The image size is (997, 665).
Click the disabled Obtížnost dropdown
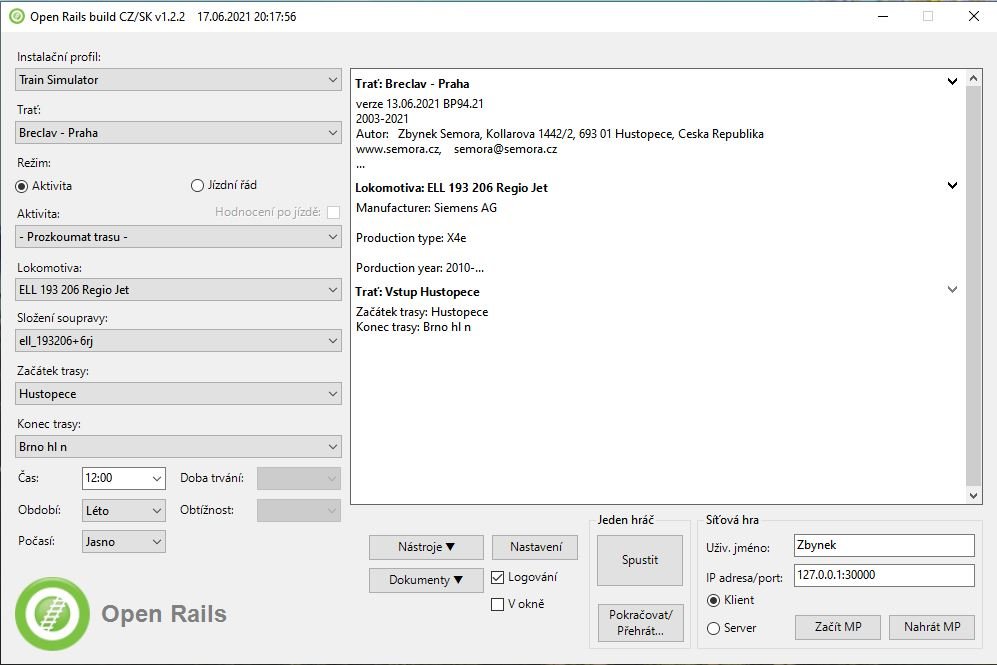coord(299,511)
